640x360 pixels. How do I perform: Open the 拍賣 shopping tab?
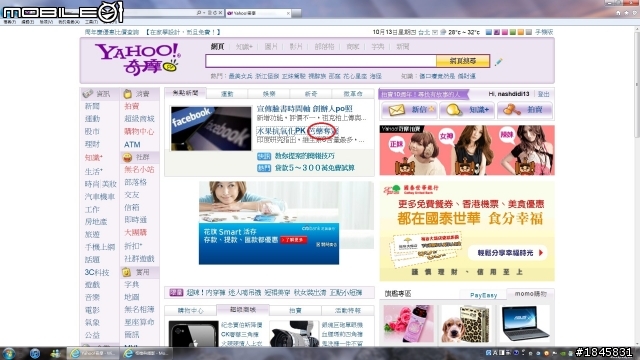tap(295, 311)
